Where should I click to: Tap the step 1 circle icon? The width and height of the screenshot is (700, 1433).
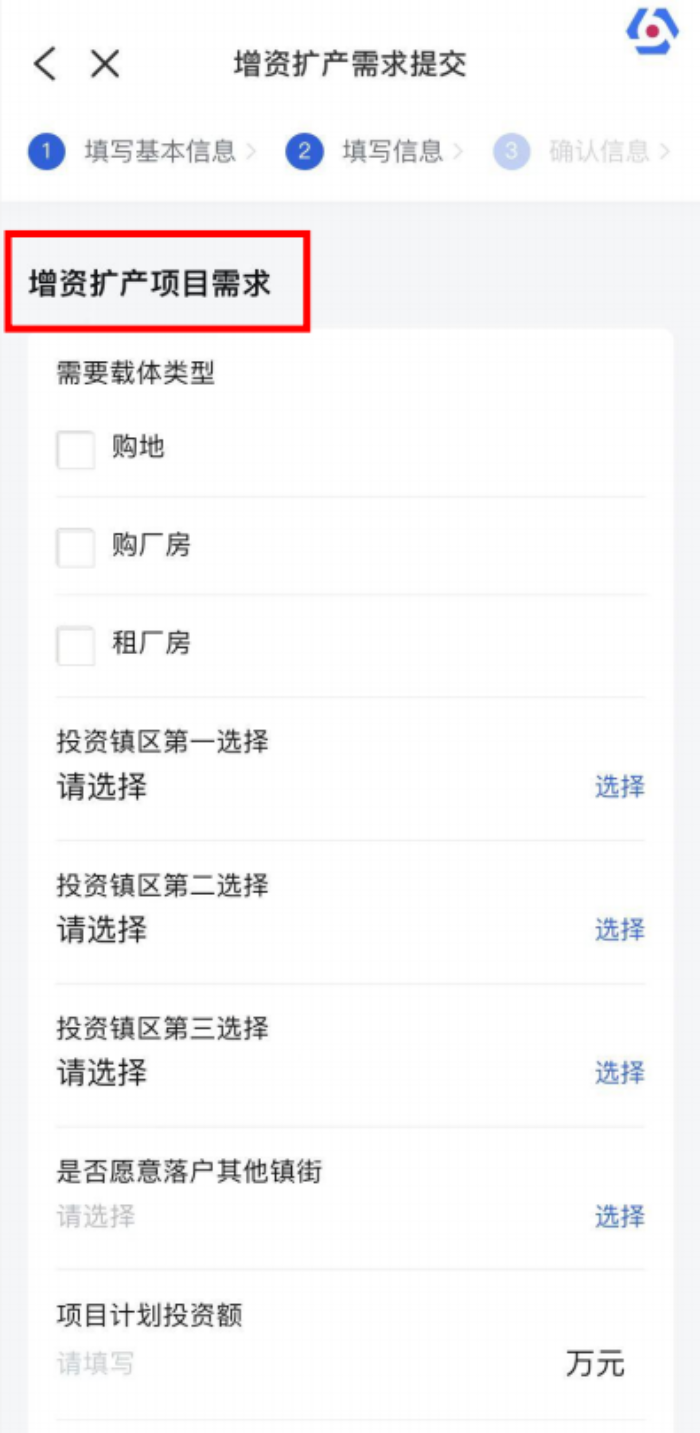[46, 152]
